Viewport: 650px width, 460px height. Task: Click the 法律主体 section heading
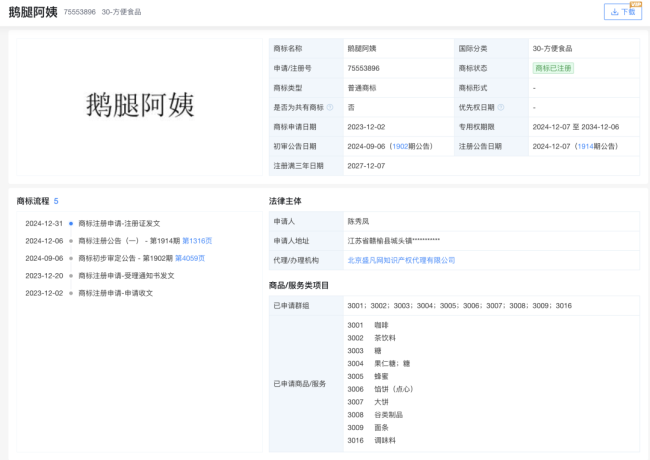click(x=285, y=201)
